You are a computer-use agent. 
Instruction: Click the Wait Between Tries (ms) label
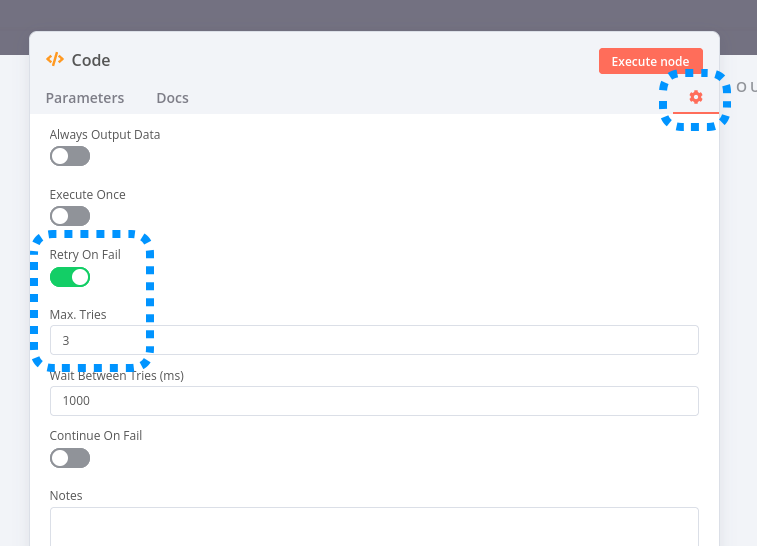point(117,376)
